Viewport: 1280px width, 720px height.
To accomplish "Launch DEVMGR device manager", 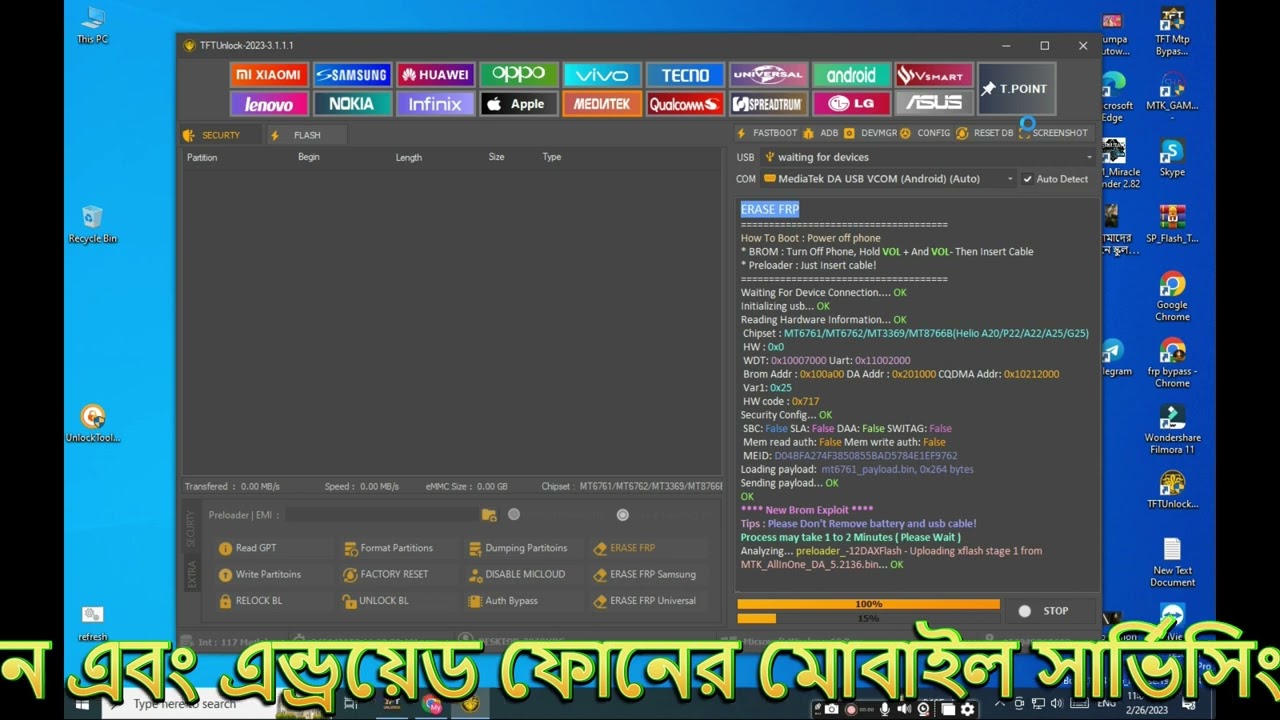I will point(870,133).
